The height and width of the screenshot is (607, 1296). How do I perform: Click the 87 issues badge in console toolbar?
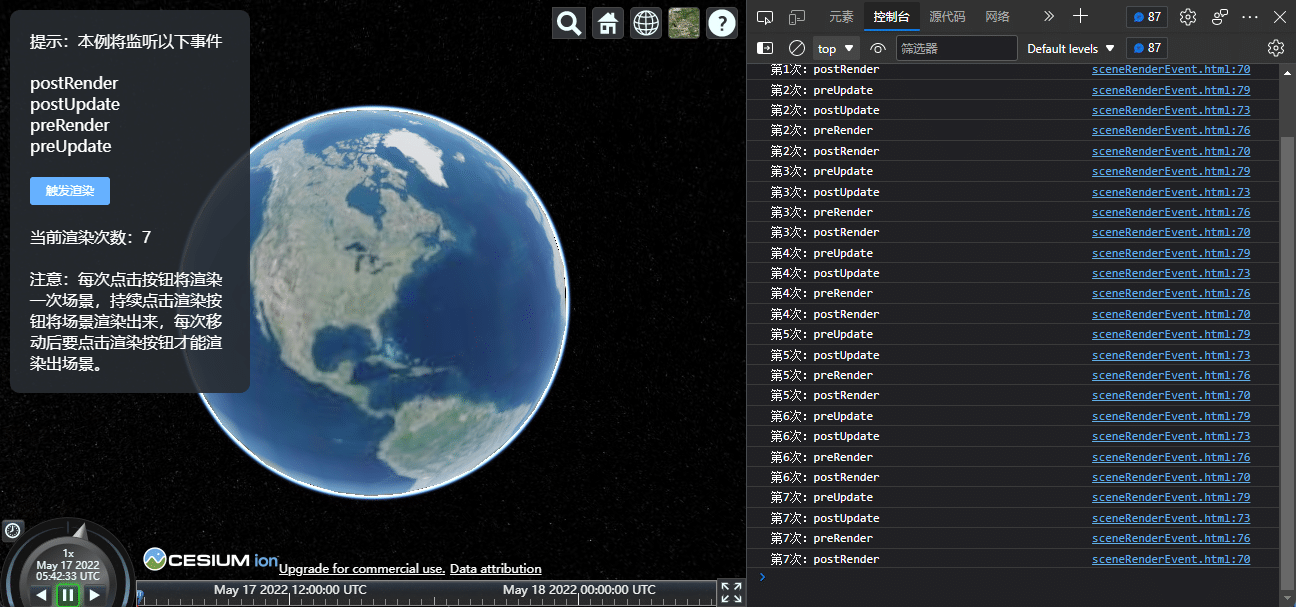[1146, 48]
